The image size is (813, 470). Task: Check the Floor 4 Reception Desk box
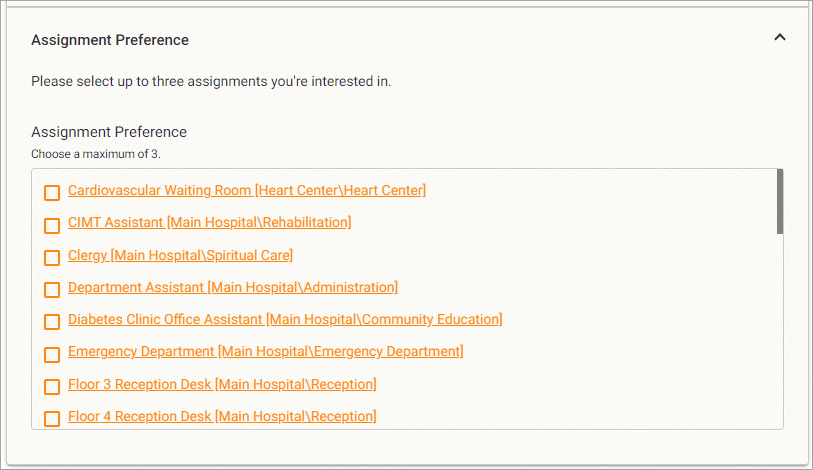pos(52,419)
